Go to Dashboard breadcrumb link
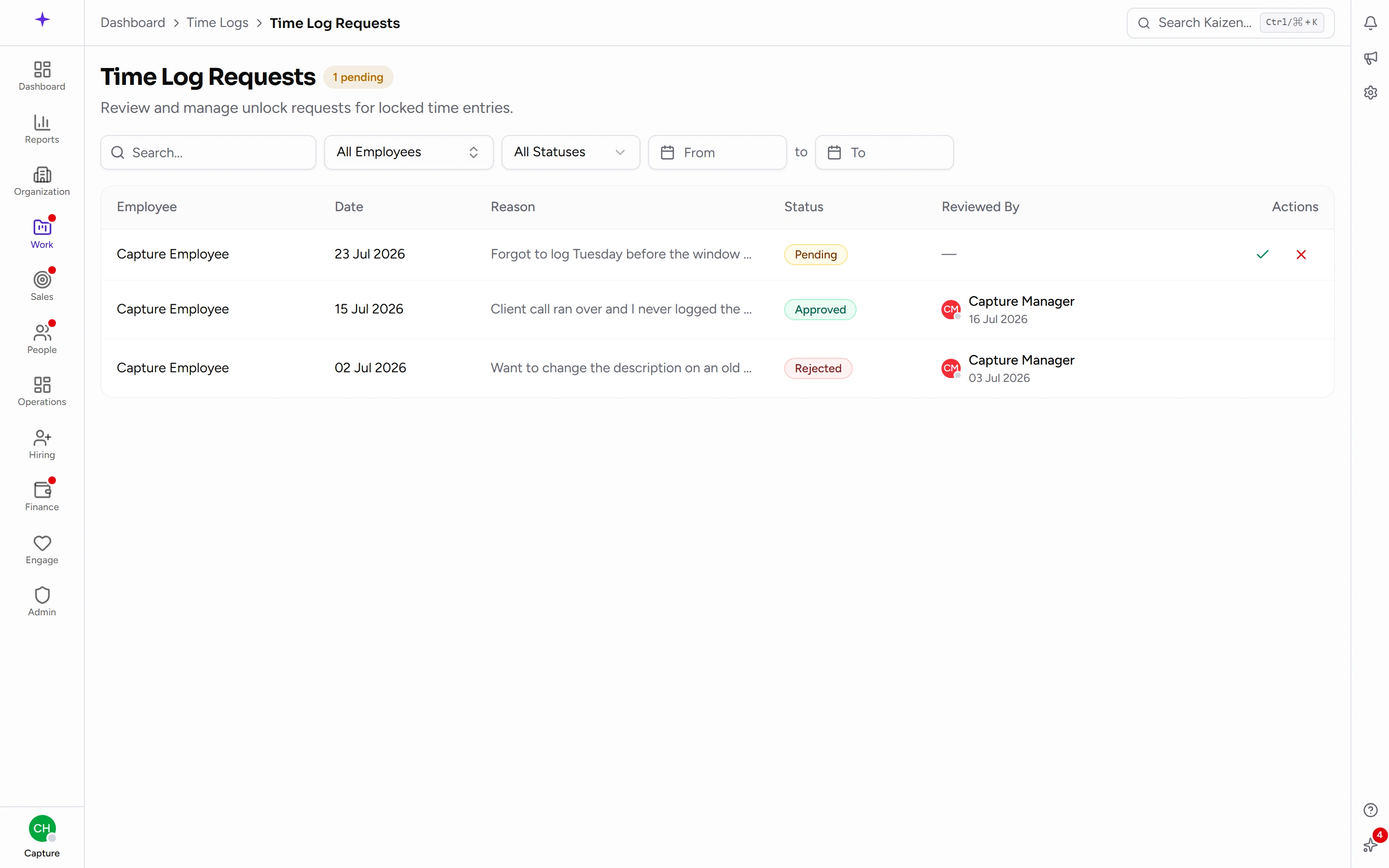The image size is (1389, 868). (133, 23)
